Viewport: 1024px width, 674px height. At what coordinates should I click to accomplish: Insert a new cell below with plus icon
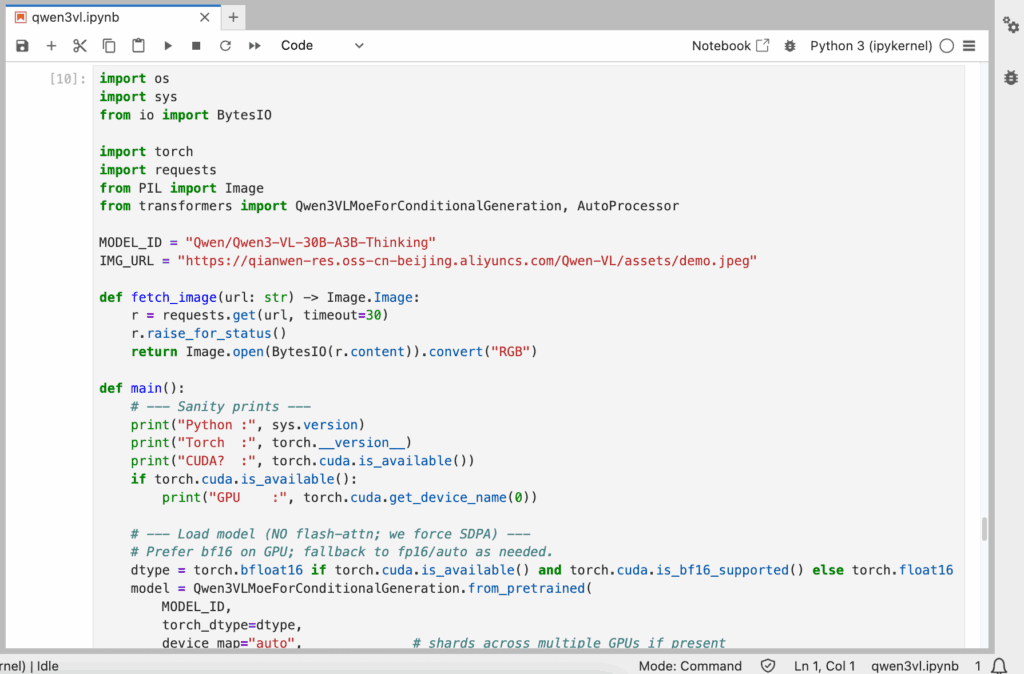51,46
